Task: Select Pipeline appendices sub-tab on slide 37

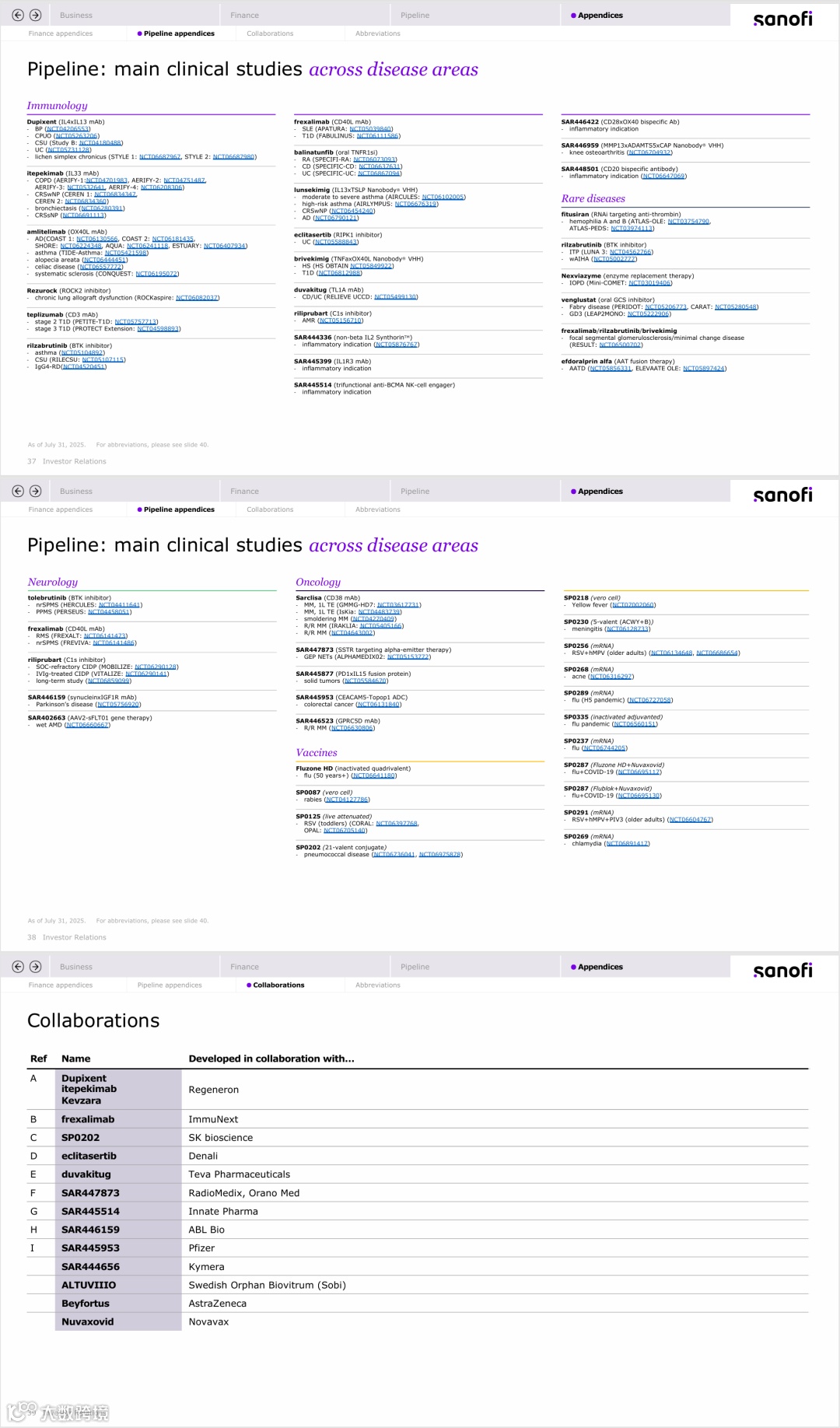Action: tap(176, 33)
